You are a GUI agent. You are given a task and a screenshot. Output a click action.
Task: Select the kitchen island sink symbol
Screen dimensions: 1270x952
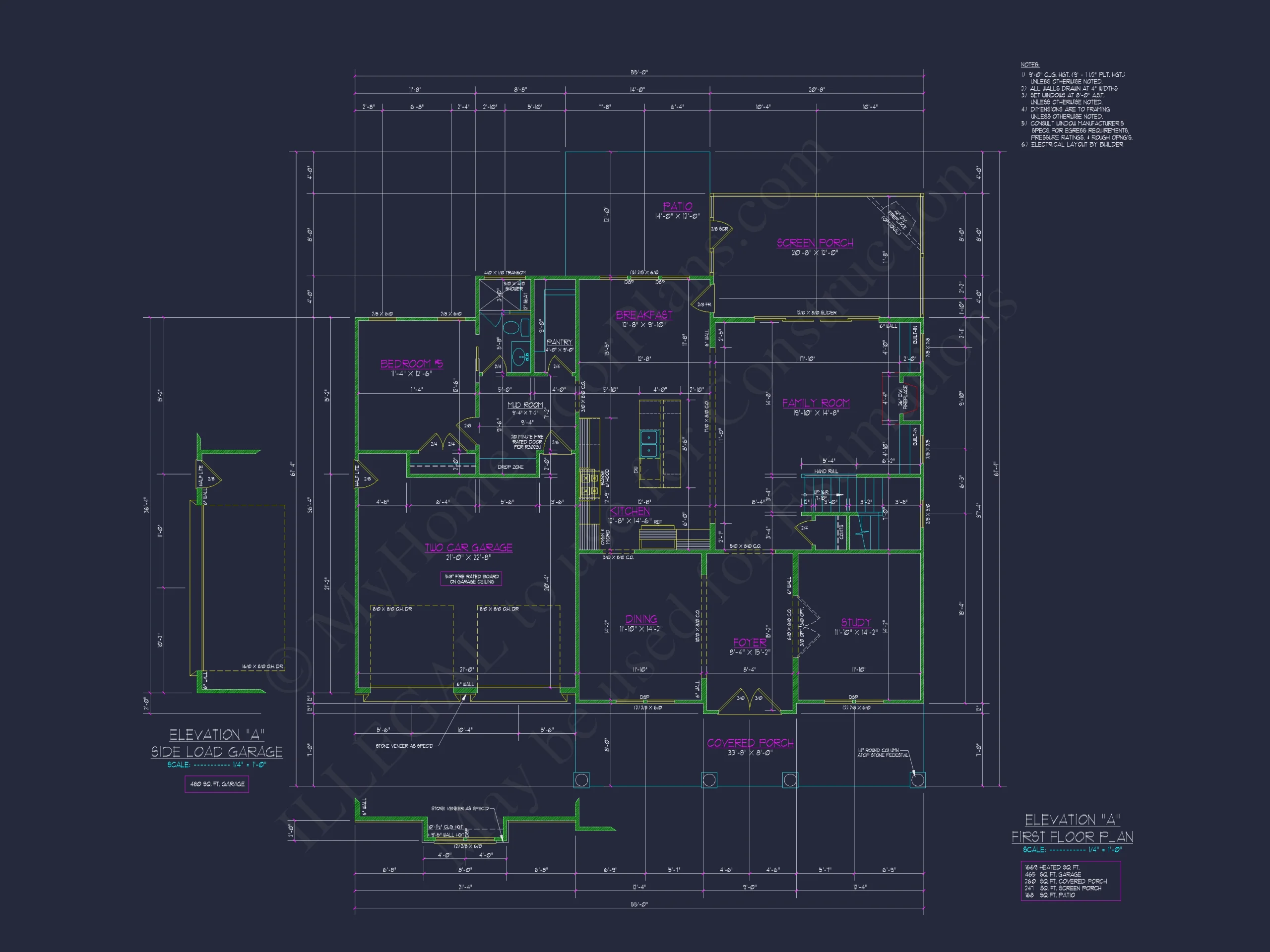coord(649,444)
